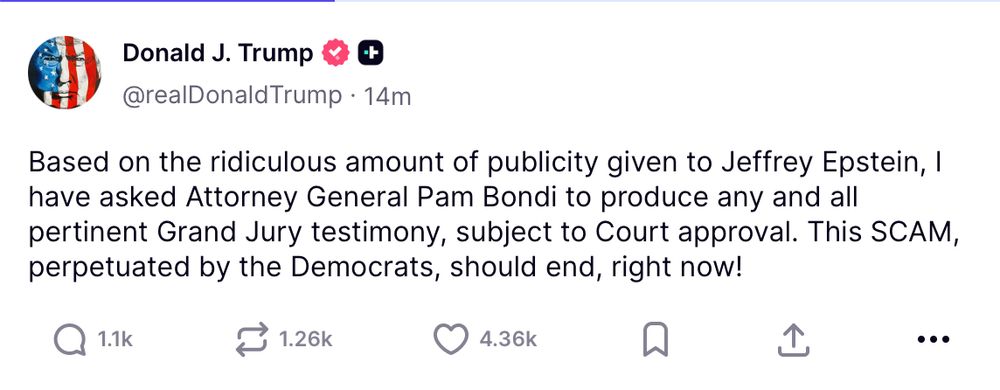Click the reply speech bubble icon
This screenshot has height=390, width=1000.
[x=70, y=340]
